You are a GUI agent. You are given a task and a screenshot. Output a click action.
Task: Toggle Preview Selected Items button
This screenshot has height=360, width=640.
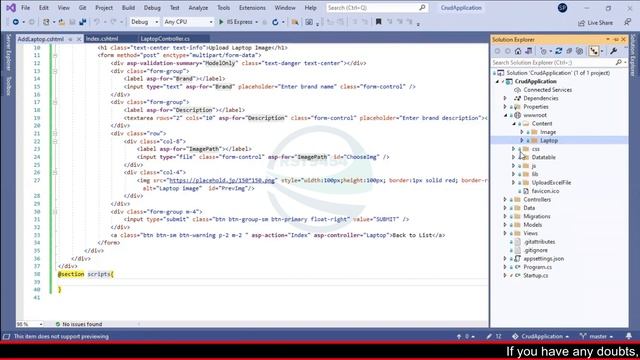[x=594, y=51]
